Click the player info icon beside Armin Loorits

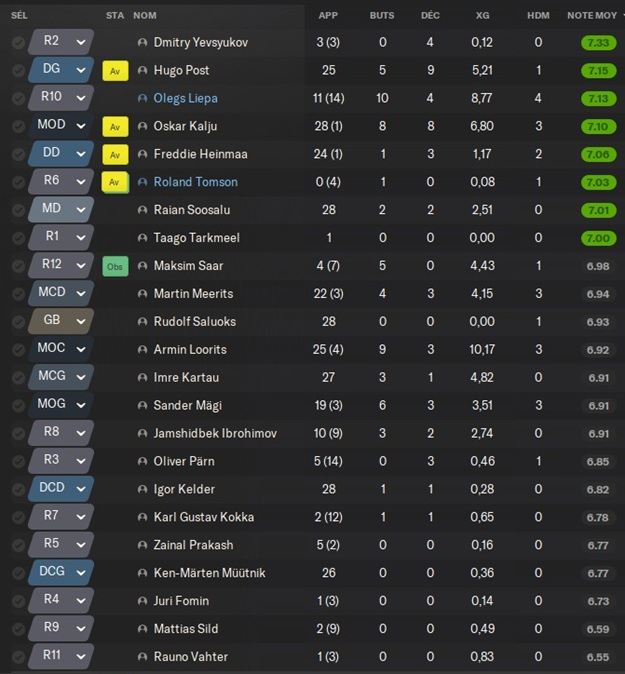[142, 350]
